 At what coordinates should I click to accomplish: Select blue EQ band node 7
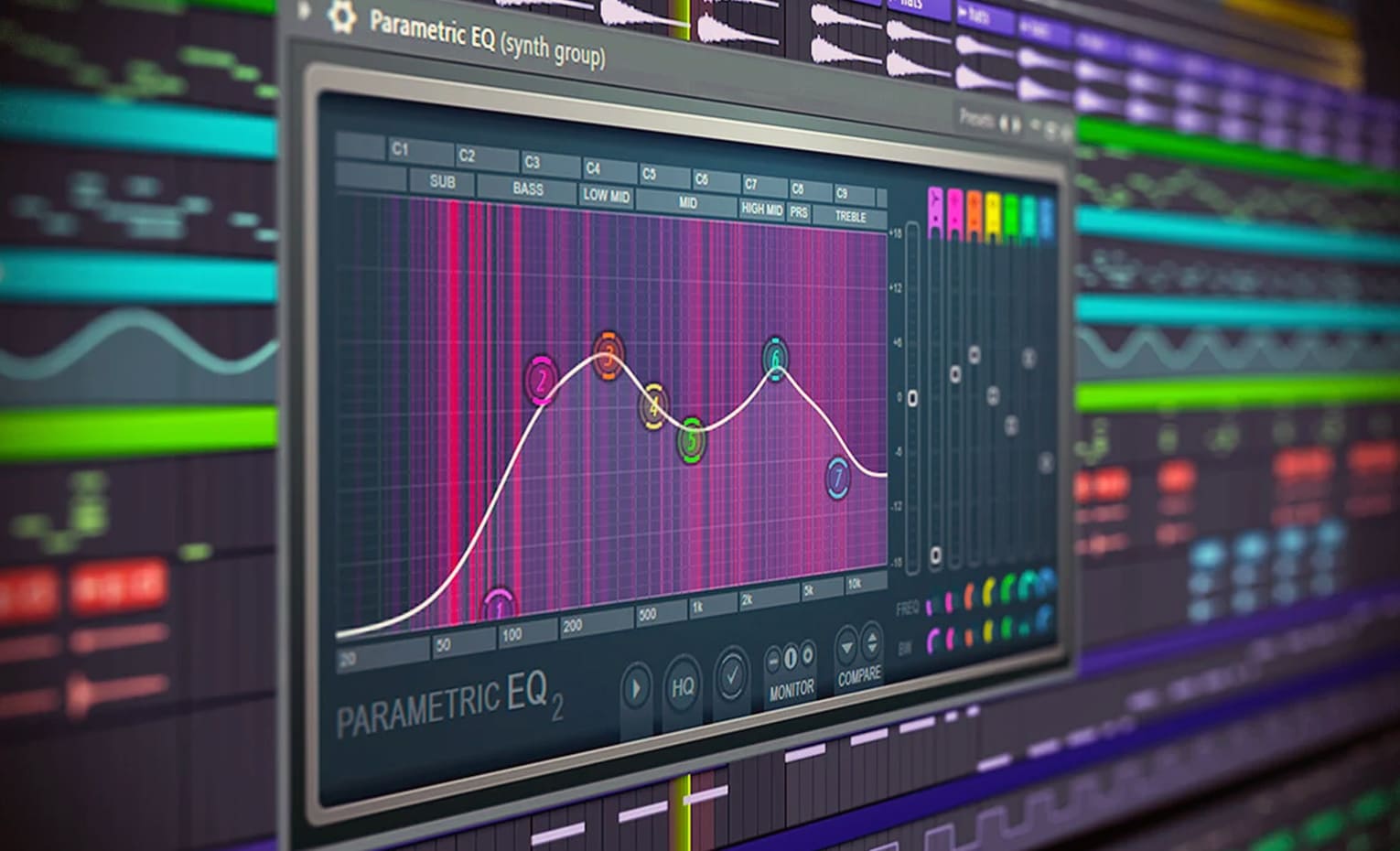pyautogui.click(x=838, y=477)
